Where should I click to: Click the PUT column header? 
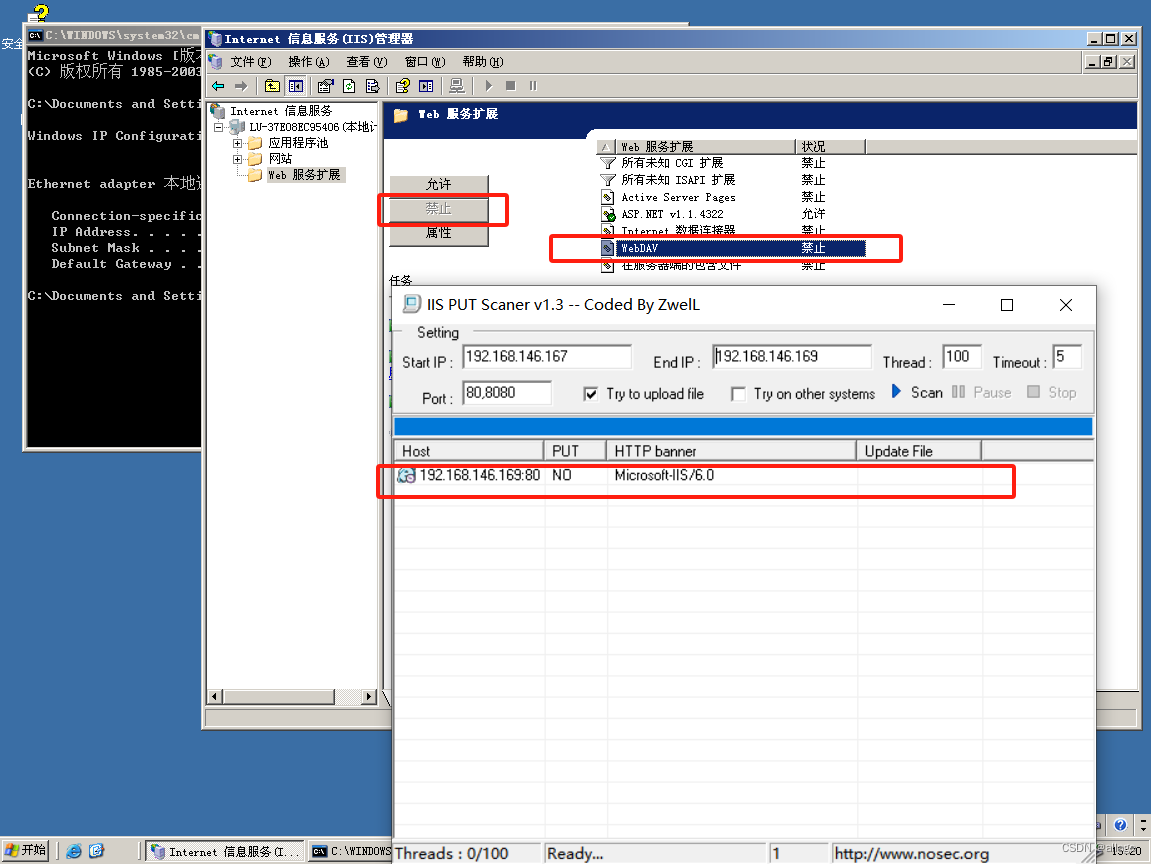pos(575,451)
